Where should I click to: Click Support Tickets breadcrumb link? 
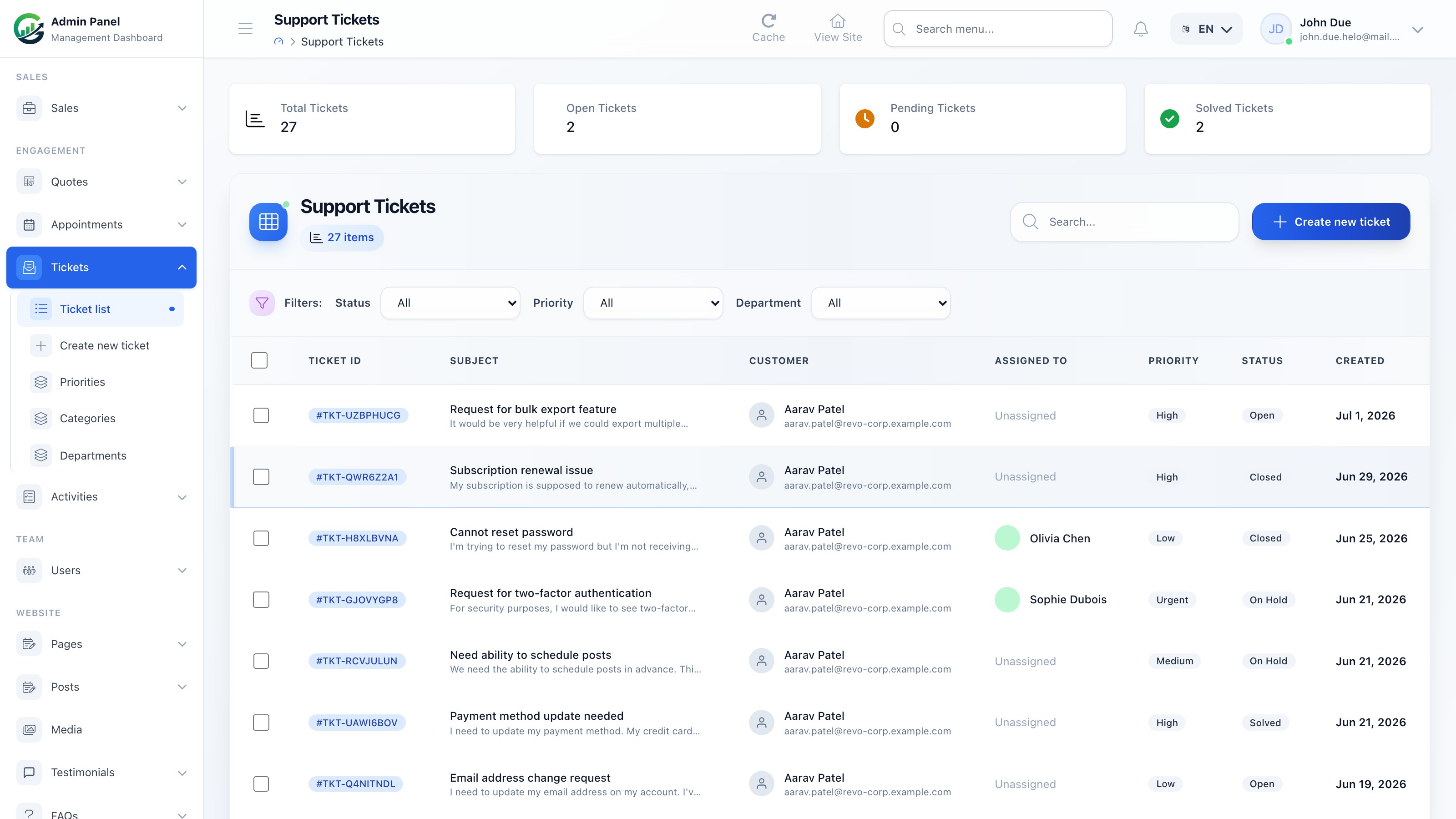pyautogui.click(x=342, y=42)
